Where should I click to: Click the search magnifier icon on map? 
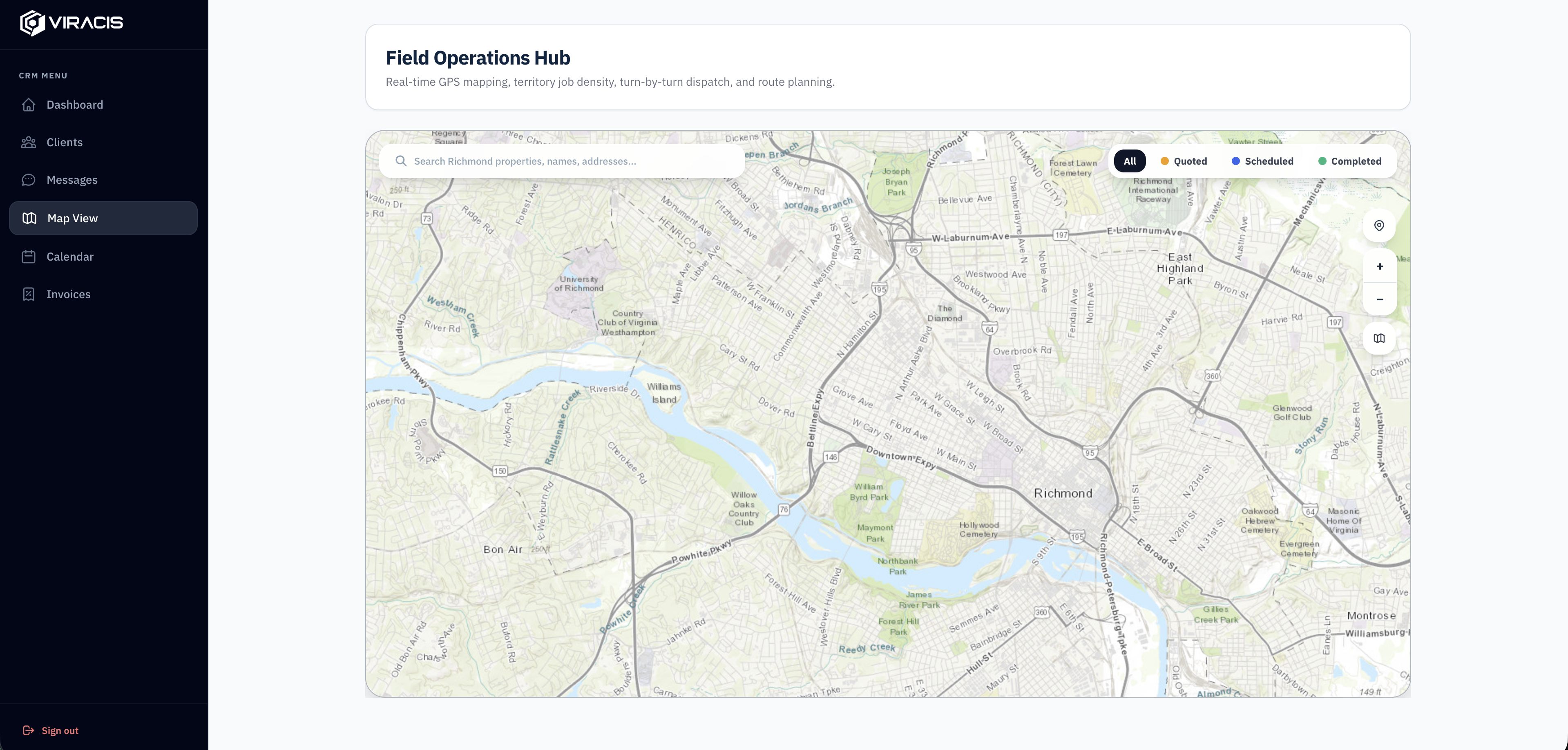coord(400,161)
